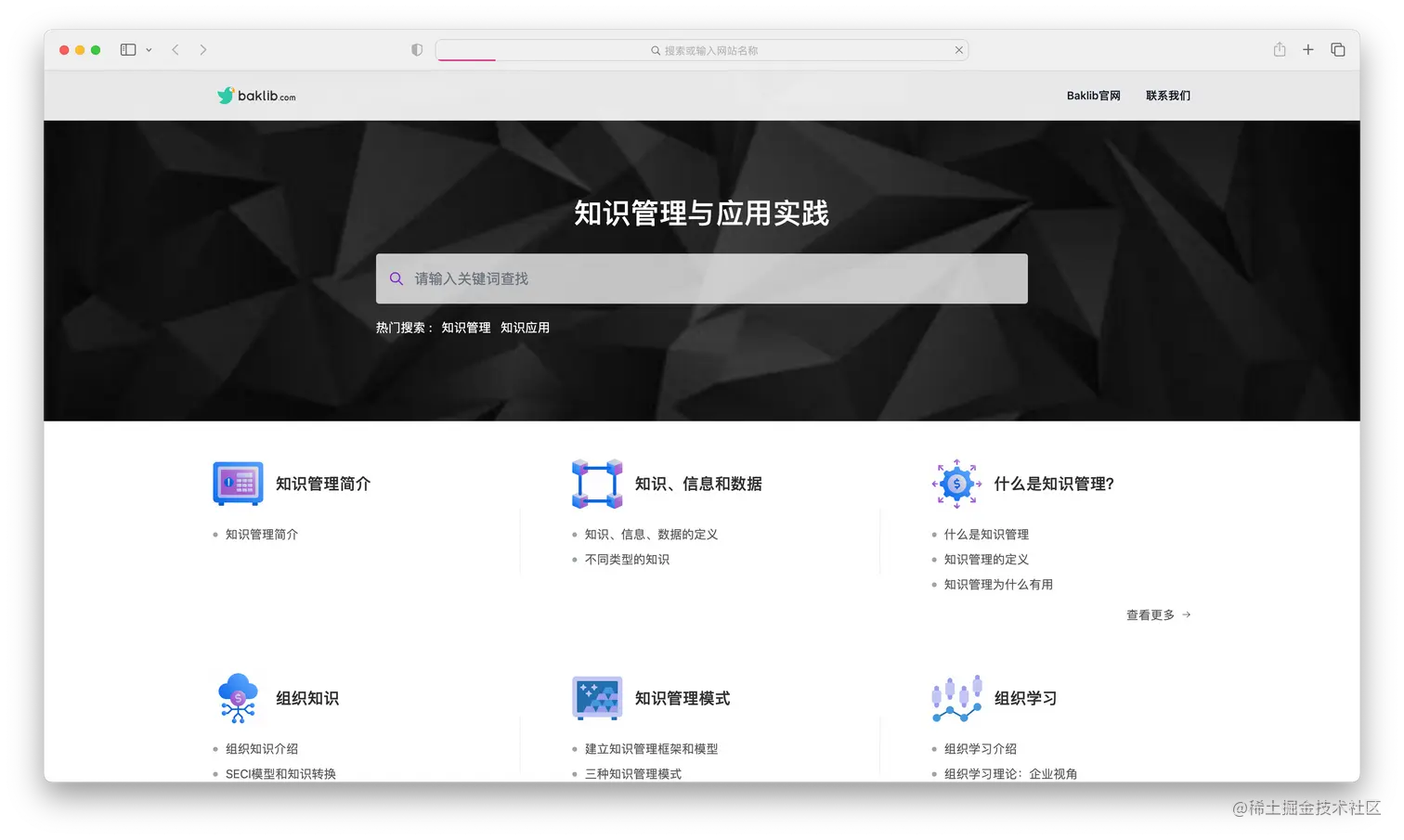Click the 知识、信息和数据 cube icon

click(597, 484)
